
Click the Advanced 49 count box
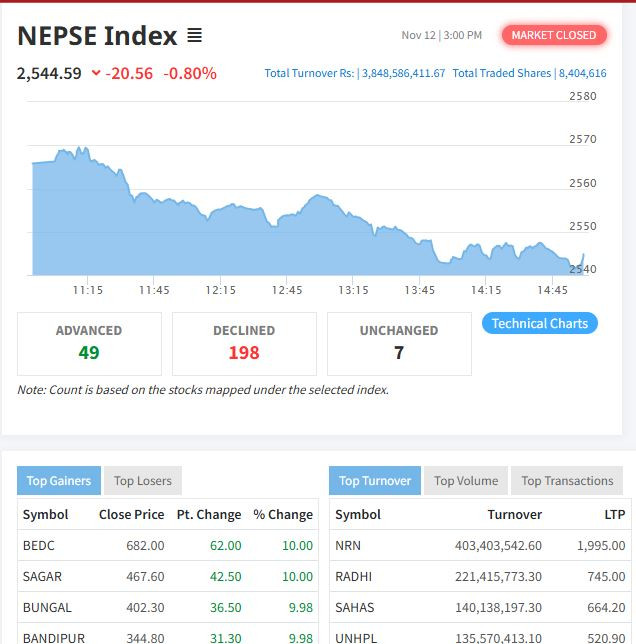pyautogui.click(x=89, y=343)
